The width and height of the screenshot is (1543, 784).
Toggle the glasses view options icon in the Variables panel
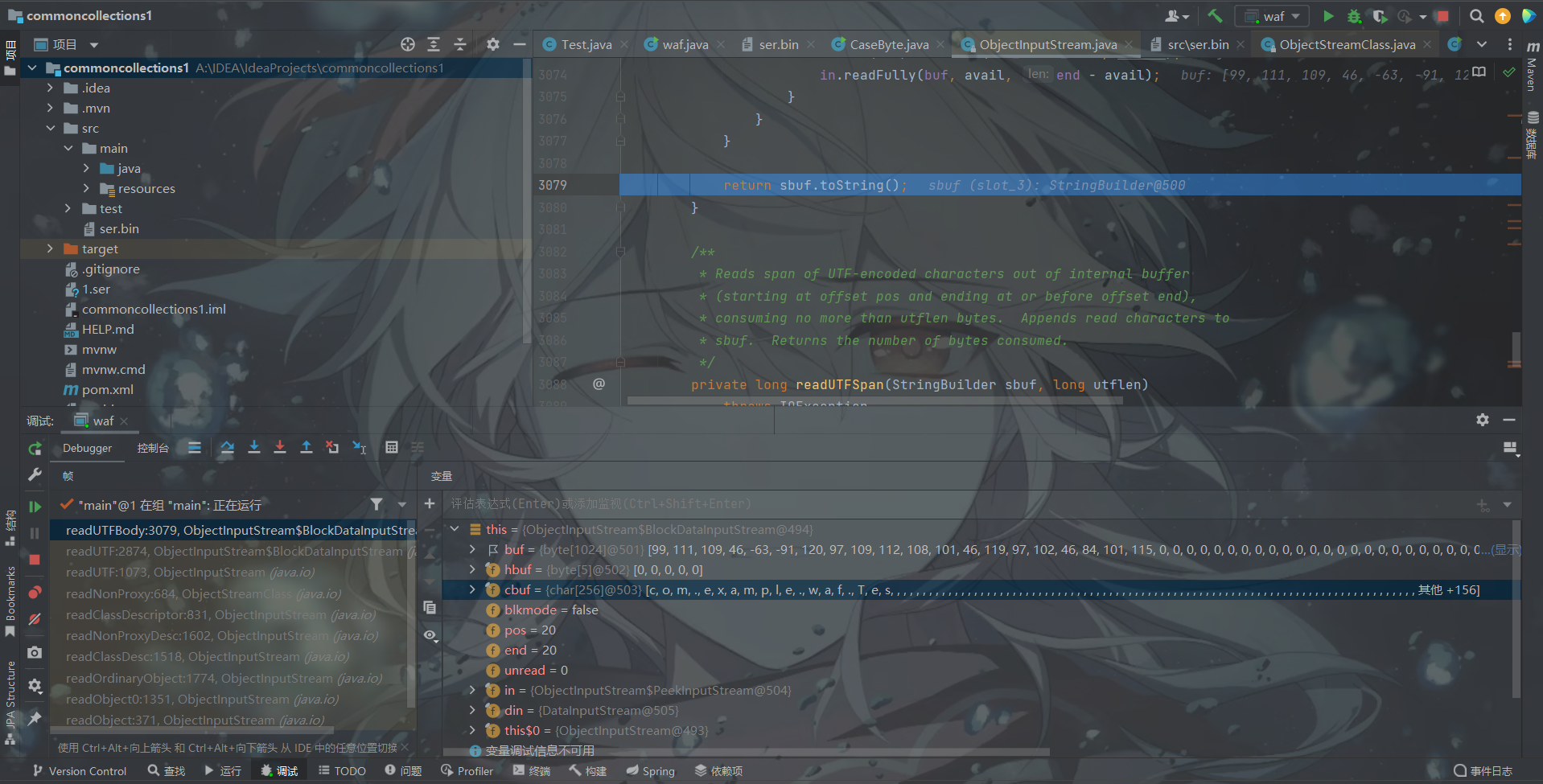pyautogui.click(x=430, y=635)
